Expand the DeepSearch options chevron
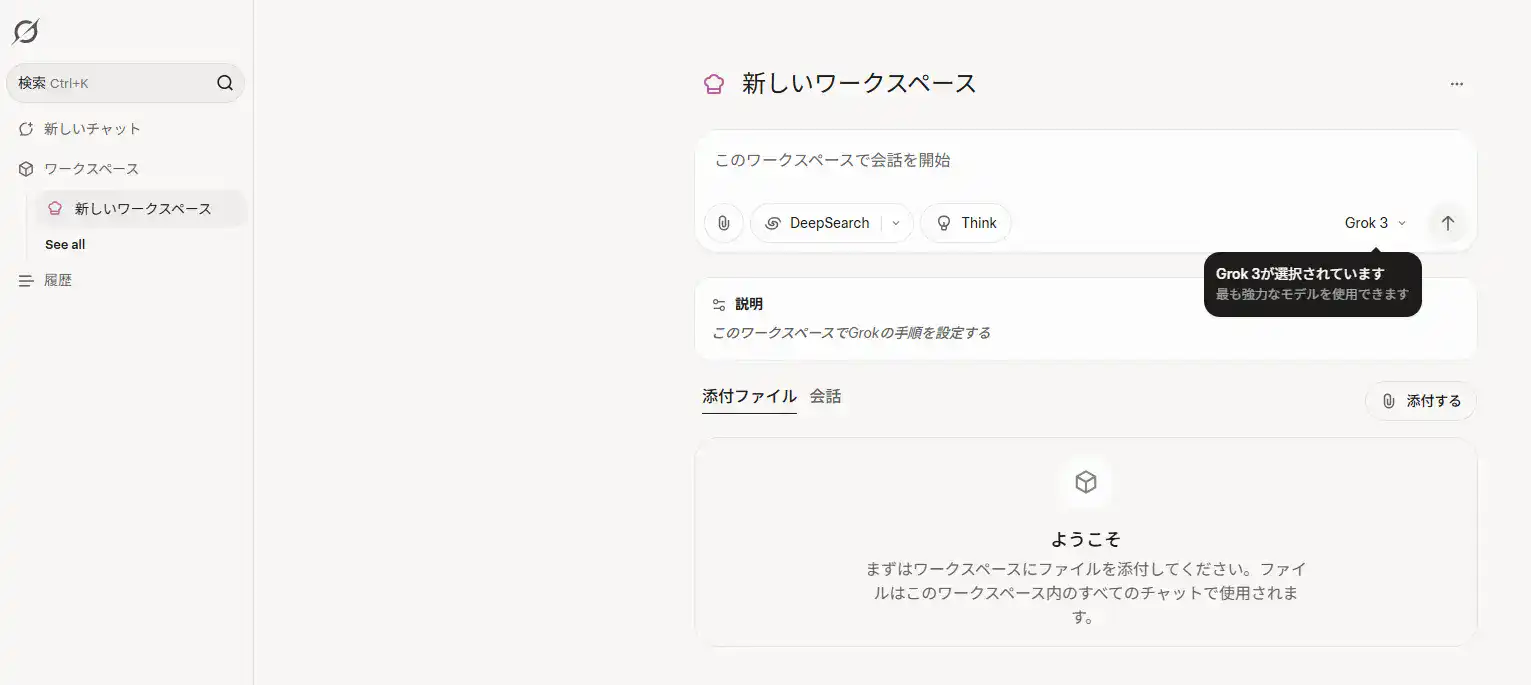Image resolution: width=1531 pixels, height=685 pixels. (x=896, y=223)
